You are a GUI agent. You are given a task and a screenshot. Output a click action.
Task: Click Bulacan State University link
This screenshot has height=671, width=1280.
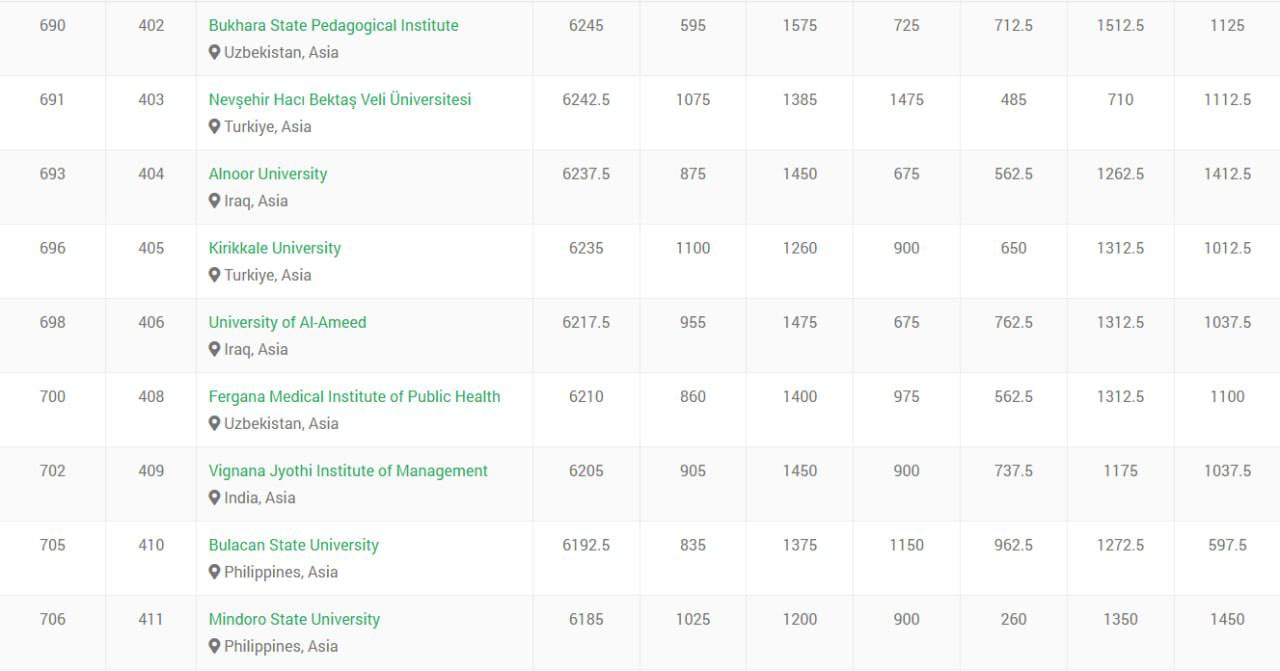point(293,545)
